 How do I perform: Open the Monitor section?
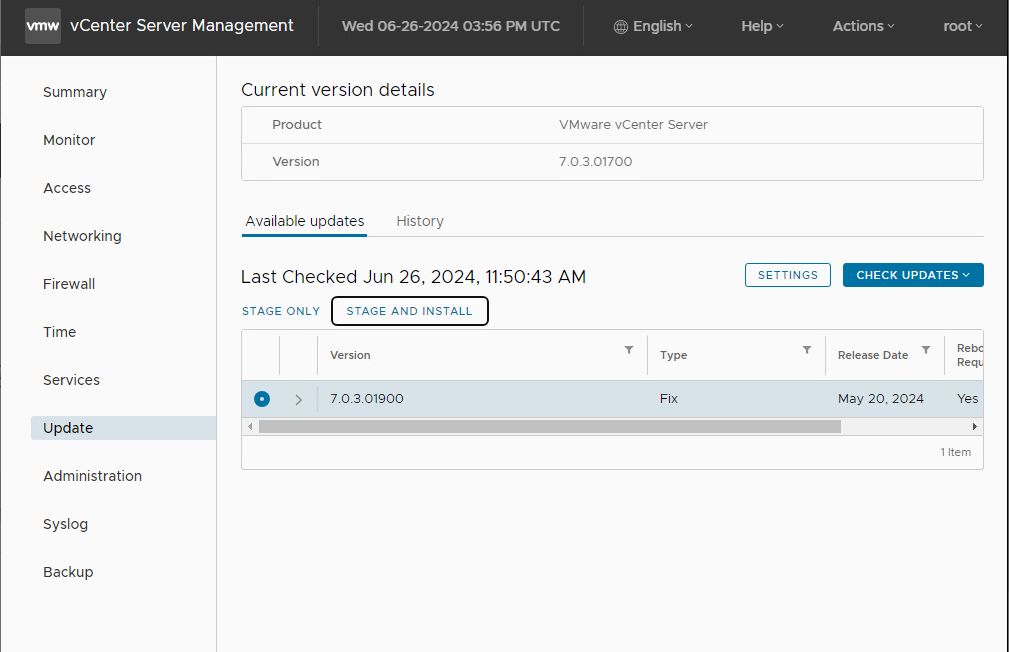tap(69, 140)
